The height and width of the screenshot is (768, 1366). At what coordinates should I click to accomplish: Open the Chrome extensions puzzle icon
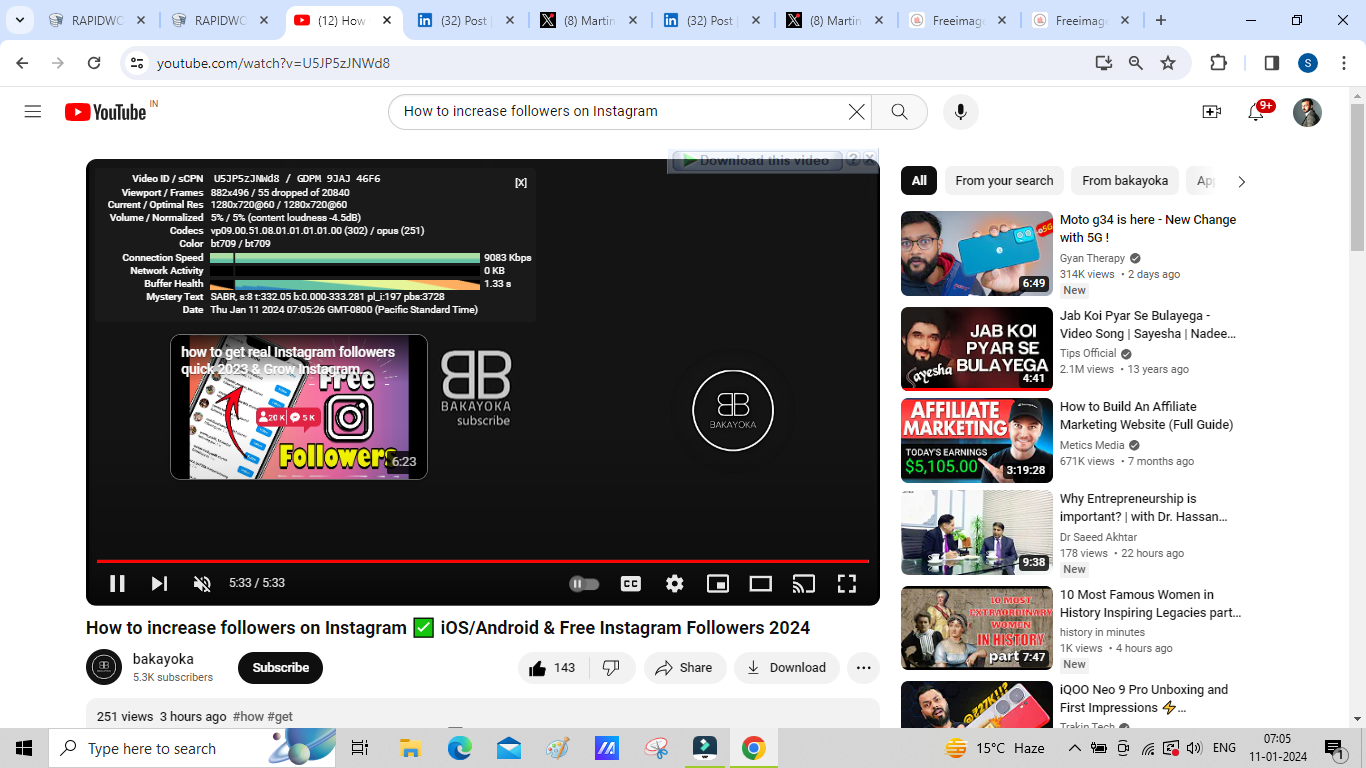[1218, 63]
